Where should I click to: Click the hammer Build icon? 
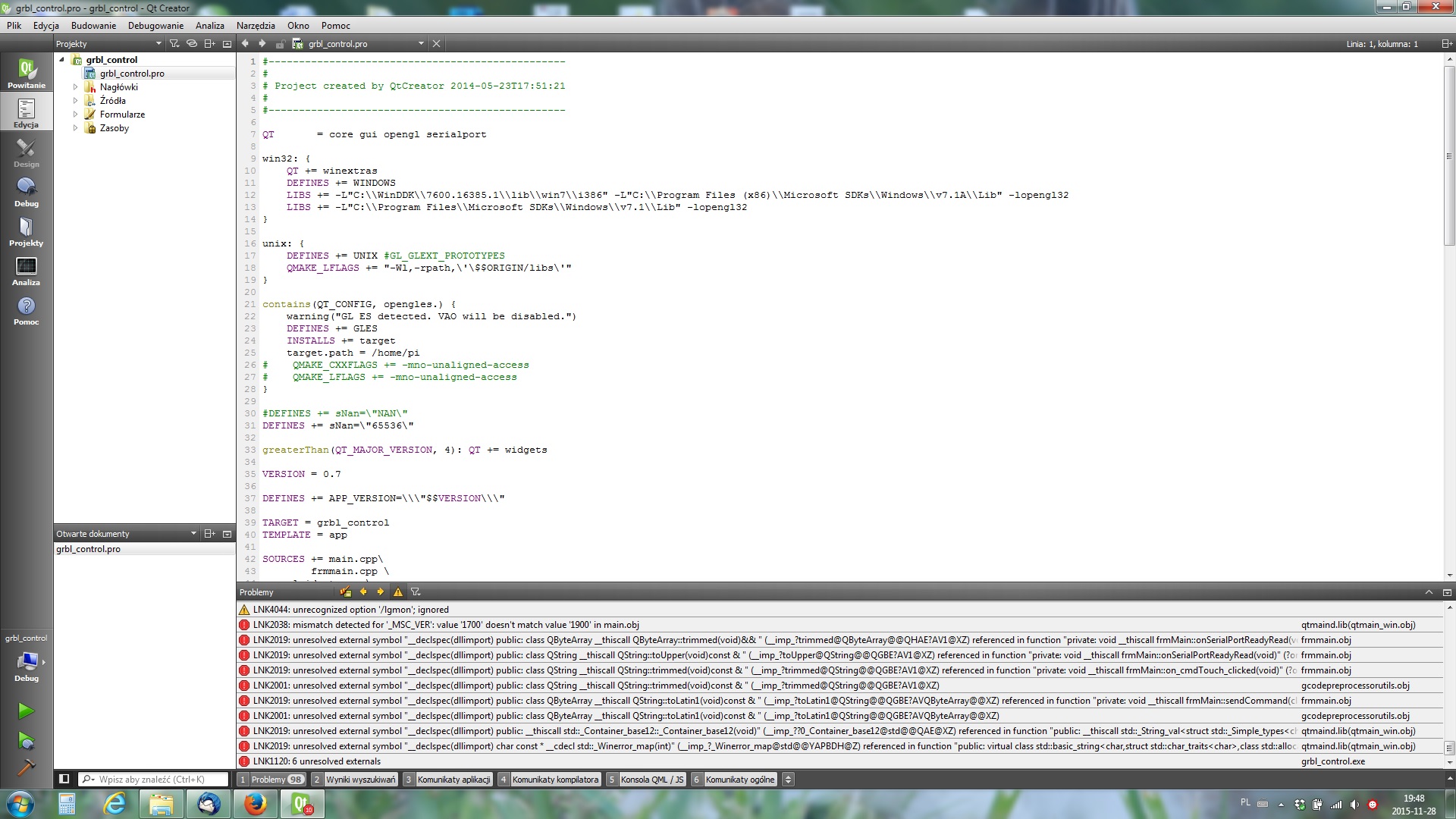(26, 767)
